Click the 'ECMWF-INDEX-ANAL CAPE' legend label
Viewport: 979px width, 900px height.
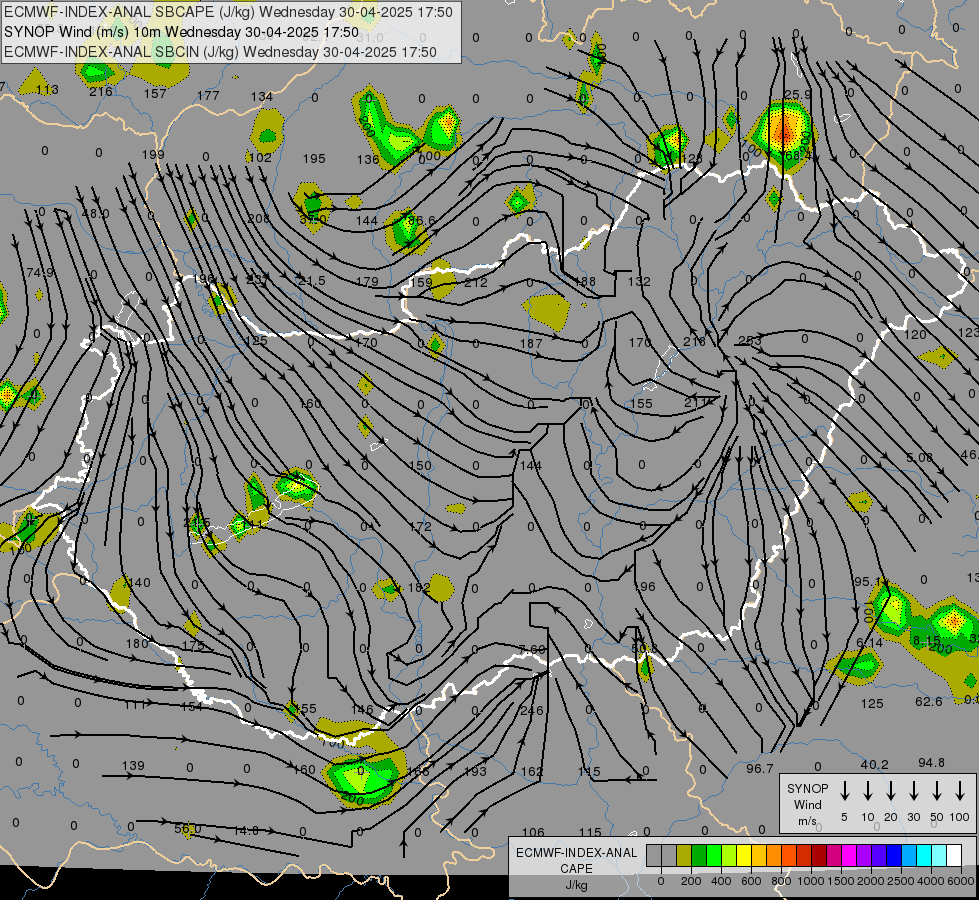(576, 860)
